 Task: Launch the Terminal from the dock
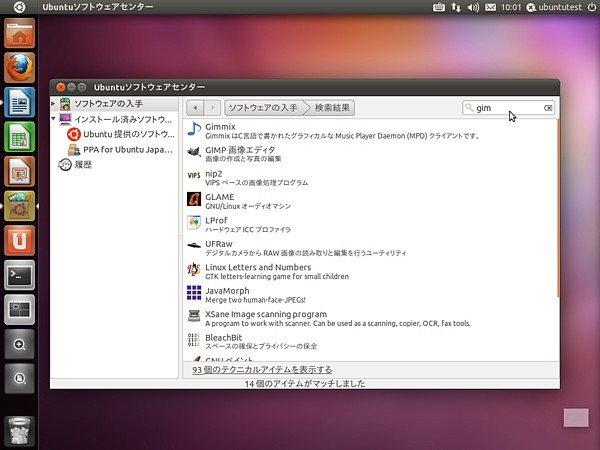pos(20,275)
